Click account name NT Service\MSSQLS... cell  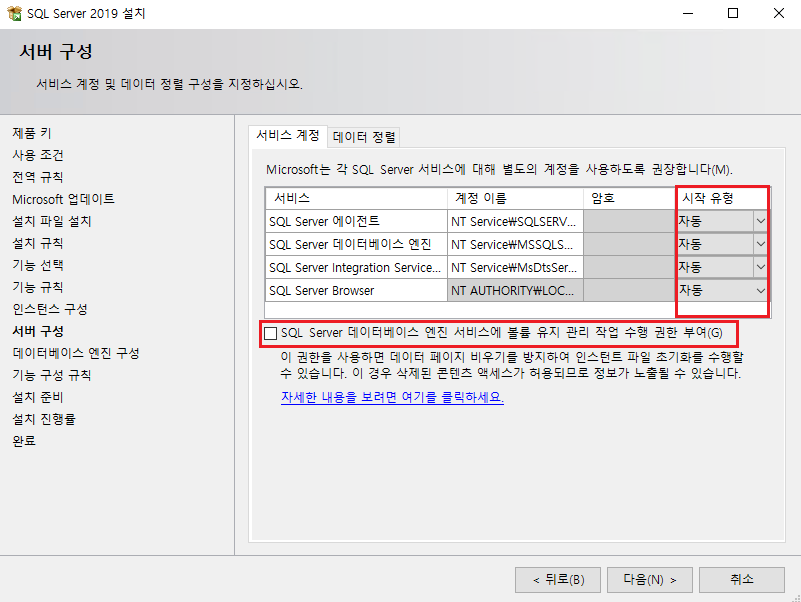click(515, 244)
